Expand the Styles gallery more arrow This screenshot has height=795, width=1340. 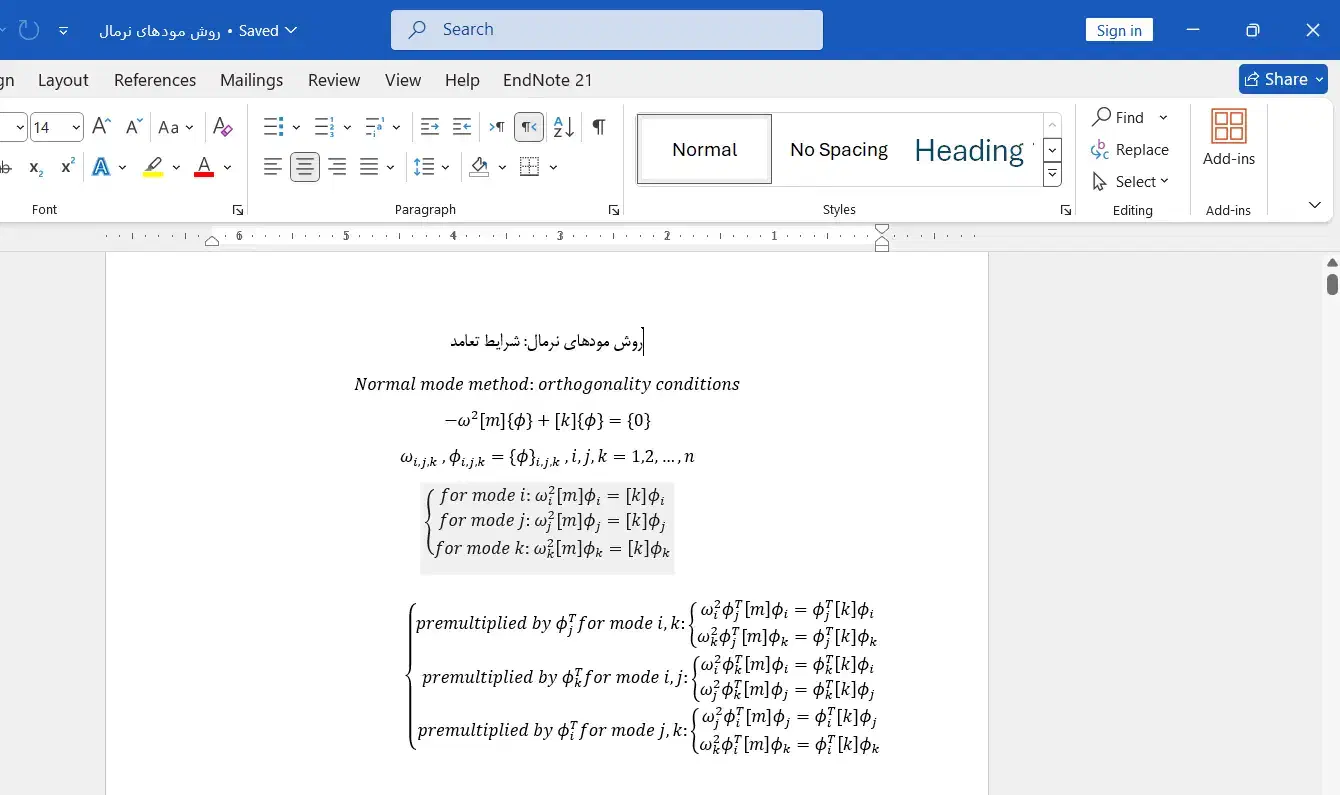[x=1052, y=175]
